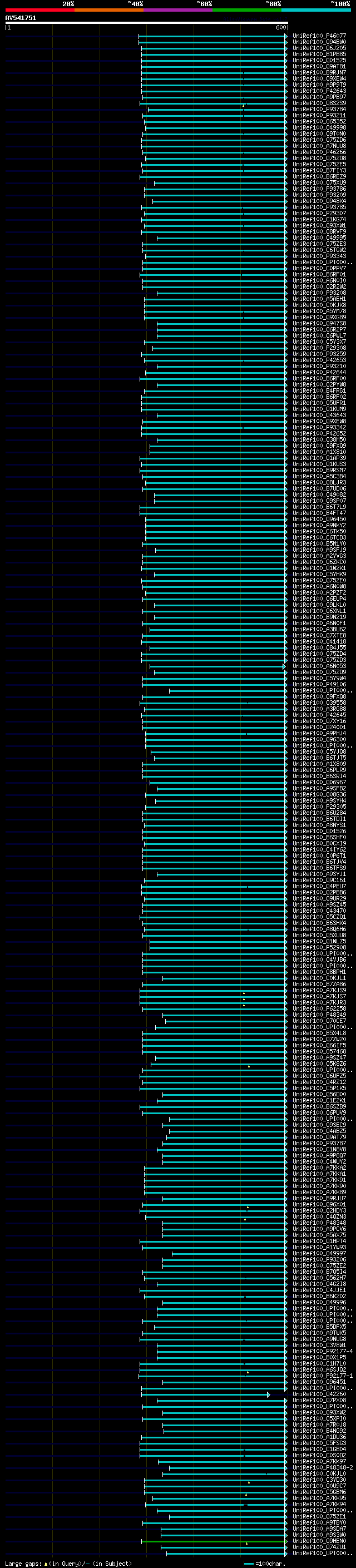Click the red 20% identity legend segment
Screen dimensions: 356x1568
39,10
